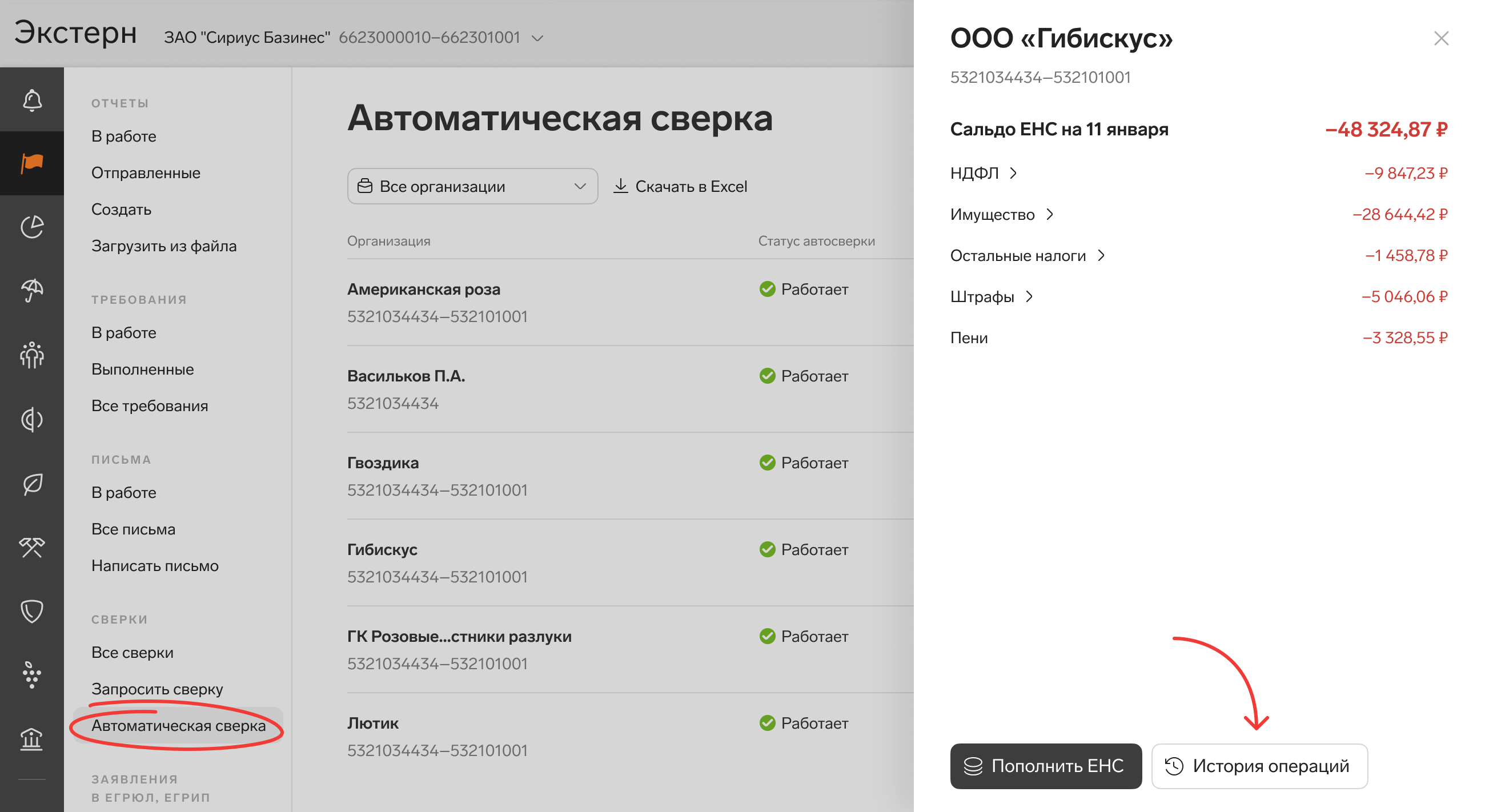Click green status icon for ГК Розовые row
Screen dimensions: 1485x812
point(767,636)
